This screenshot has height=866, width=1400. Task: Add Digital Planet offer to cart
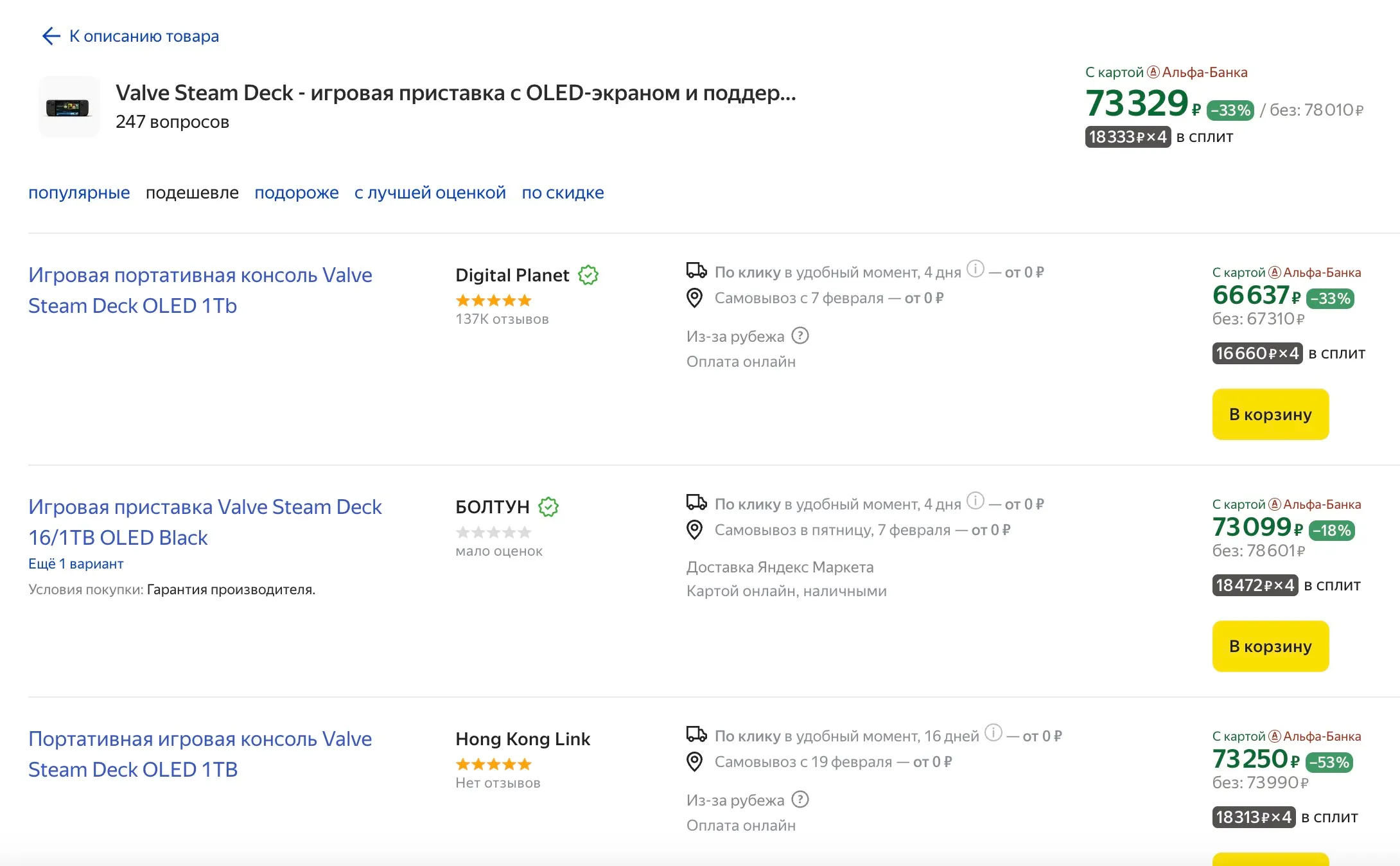pyautogui.click(x=1270, y=414)
